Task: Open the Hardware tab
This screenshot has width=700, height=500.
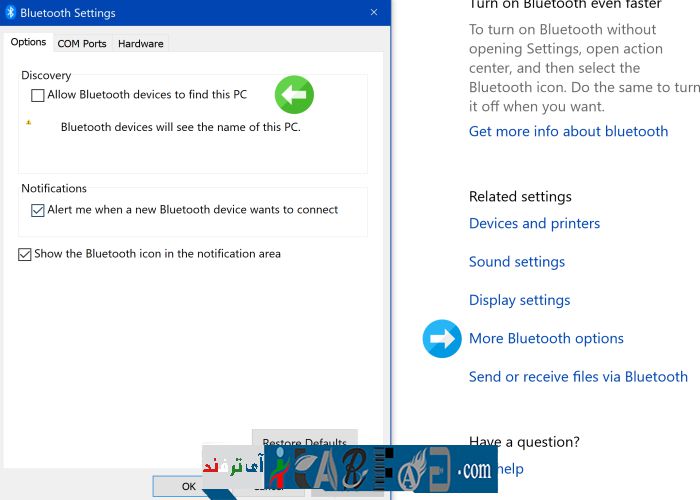Action: pos(140,43)
